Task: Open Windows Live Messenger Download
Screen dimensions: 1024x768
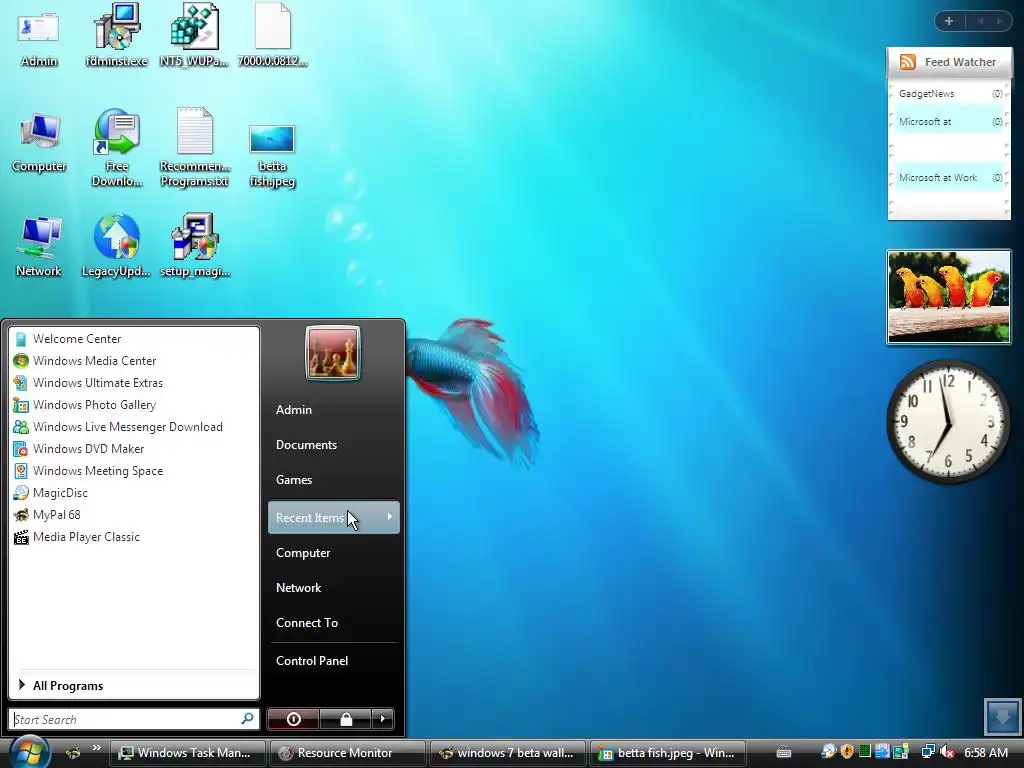Action: (x=134, y=426)
